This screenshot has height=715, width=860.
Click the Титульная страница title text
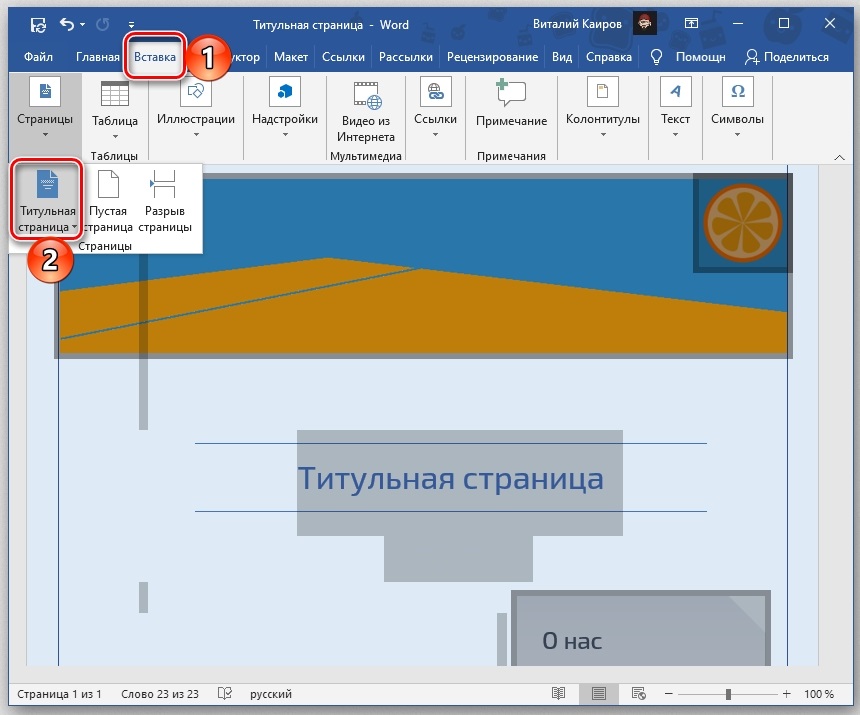point(450,478)
